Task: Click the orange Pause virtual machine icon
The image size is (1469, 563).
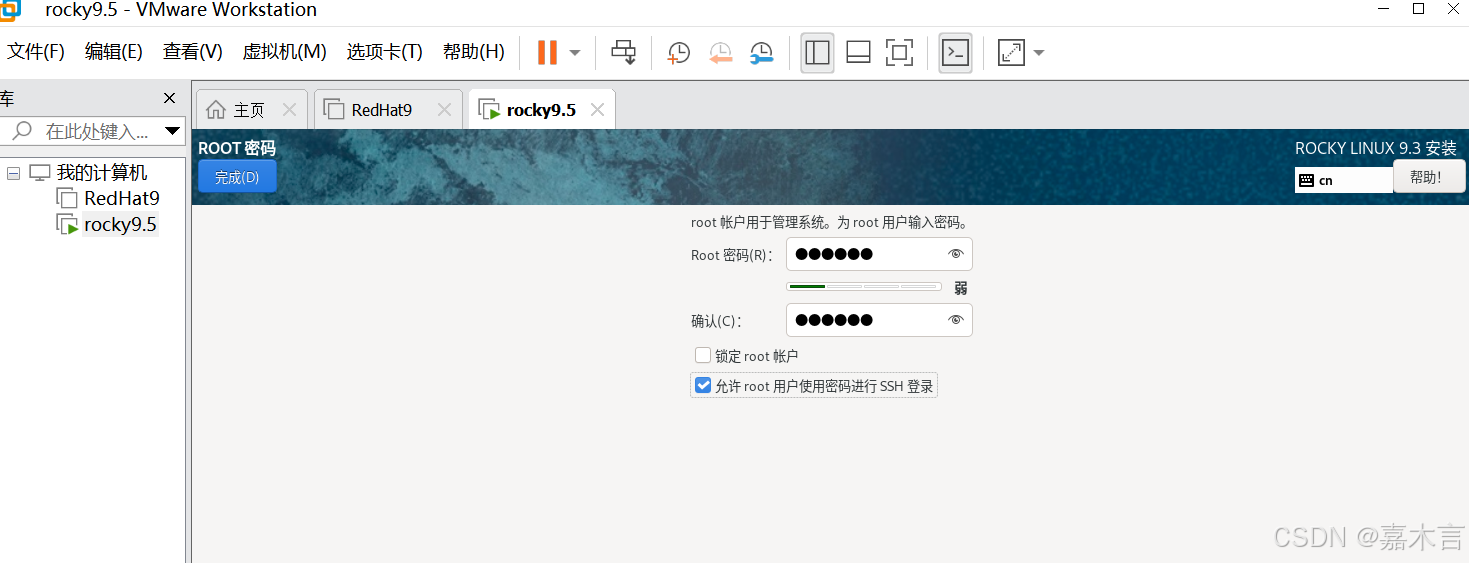Action: 547,52
